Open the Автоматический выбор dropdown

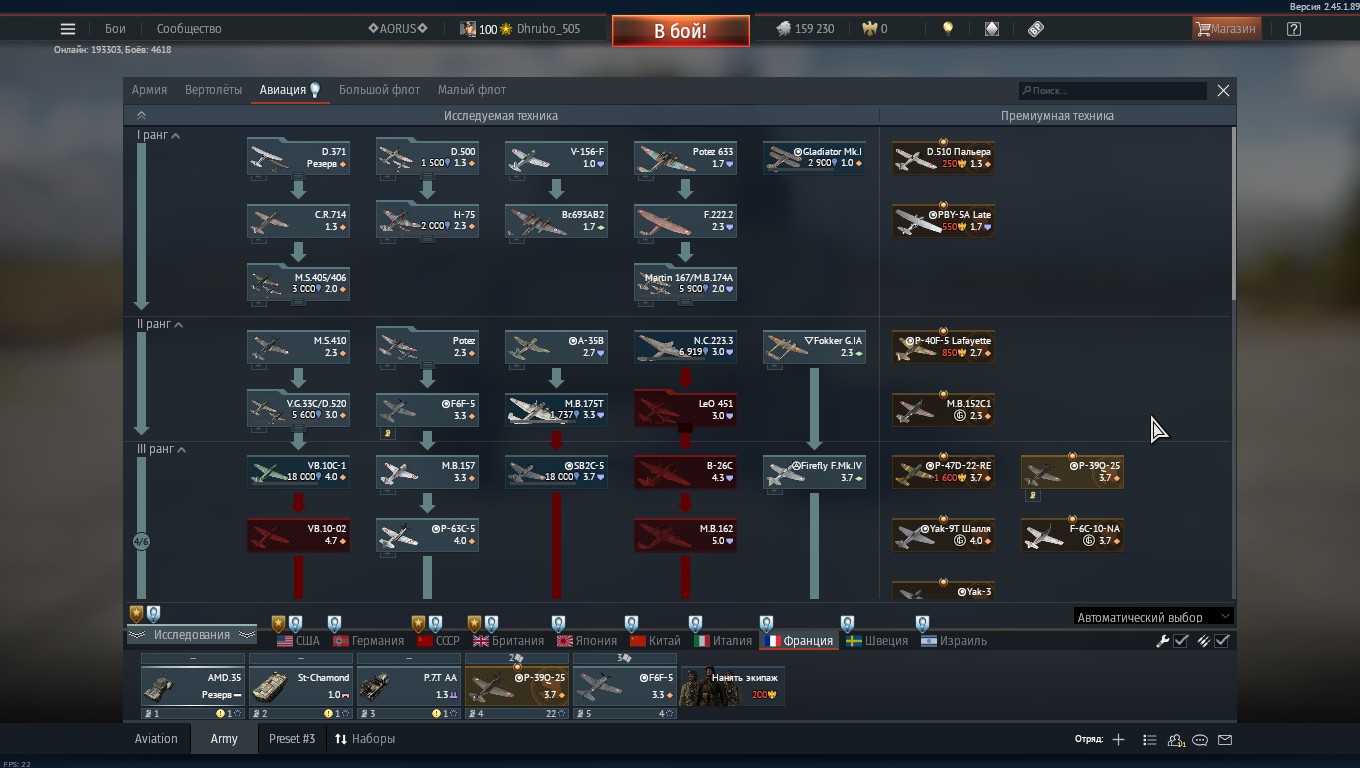click(1153, 617)
